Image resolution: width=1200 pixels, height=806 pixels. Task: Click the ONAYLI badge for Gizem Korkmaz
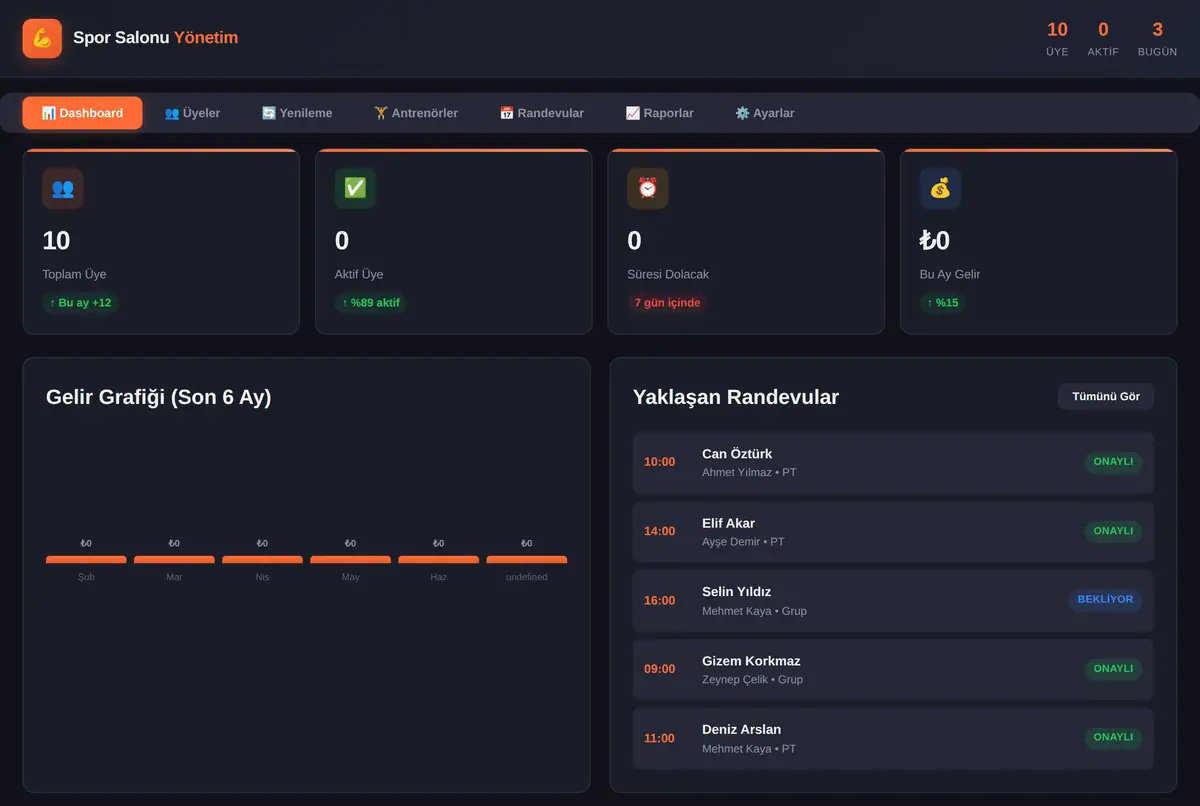coord(1113,669)
